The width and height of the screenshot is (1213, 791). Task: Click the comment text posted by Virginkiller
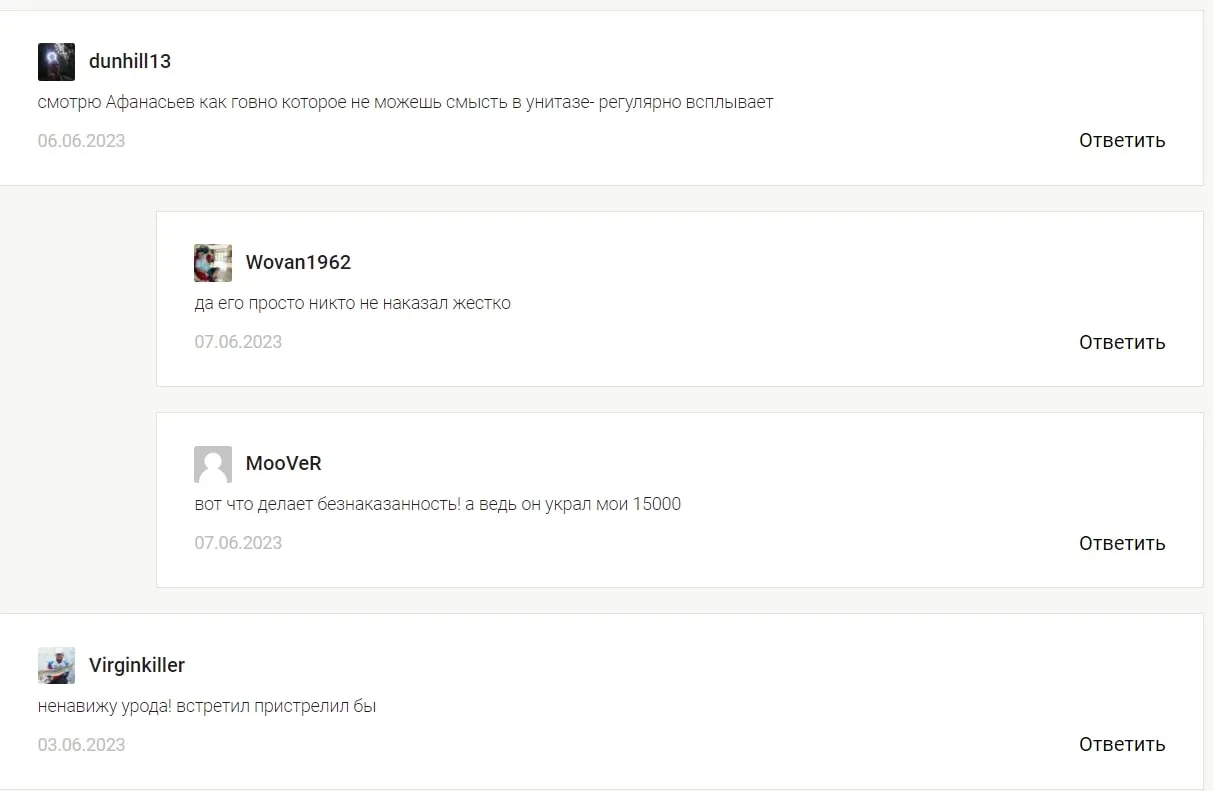click(207, 706)
